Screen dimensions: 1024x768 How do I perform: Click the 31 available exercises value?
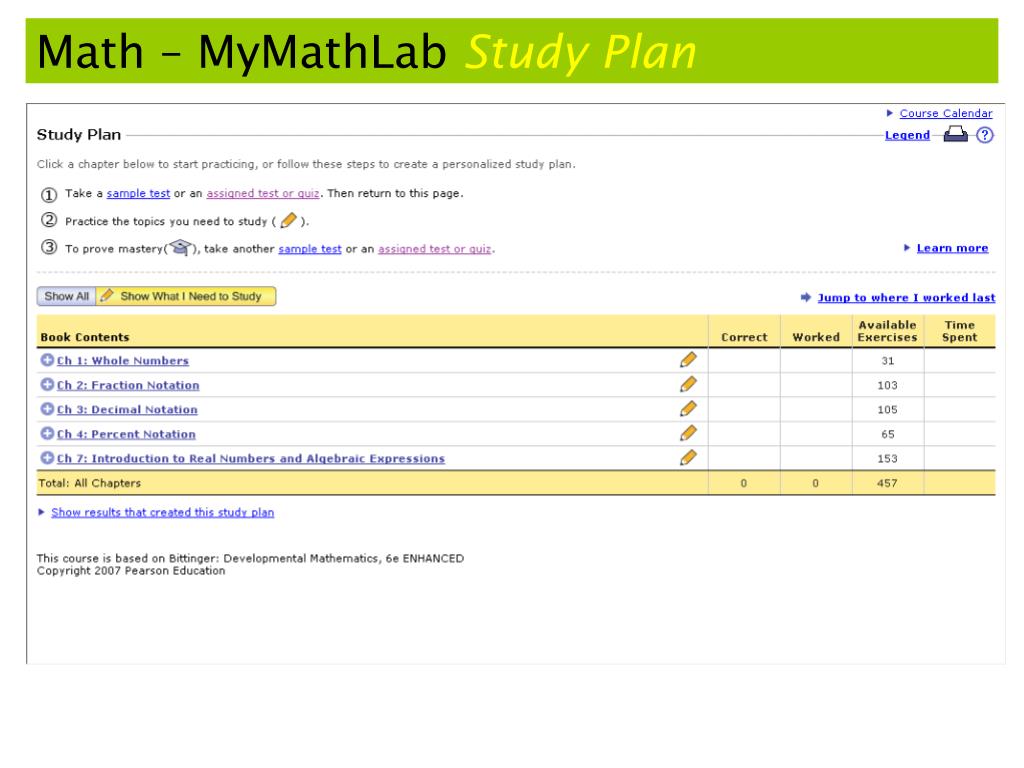tap(888, 360)
